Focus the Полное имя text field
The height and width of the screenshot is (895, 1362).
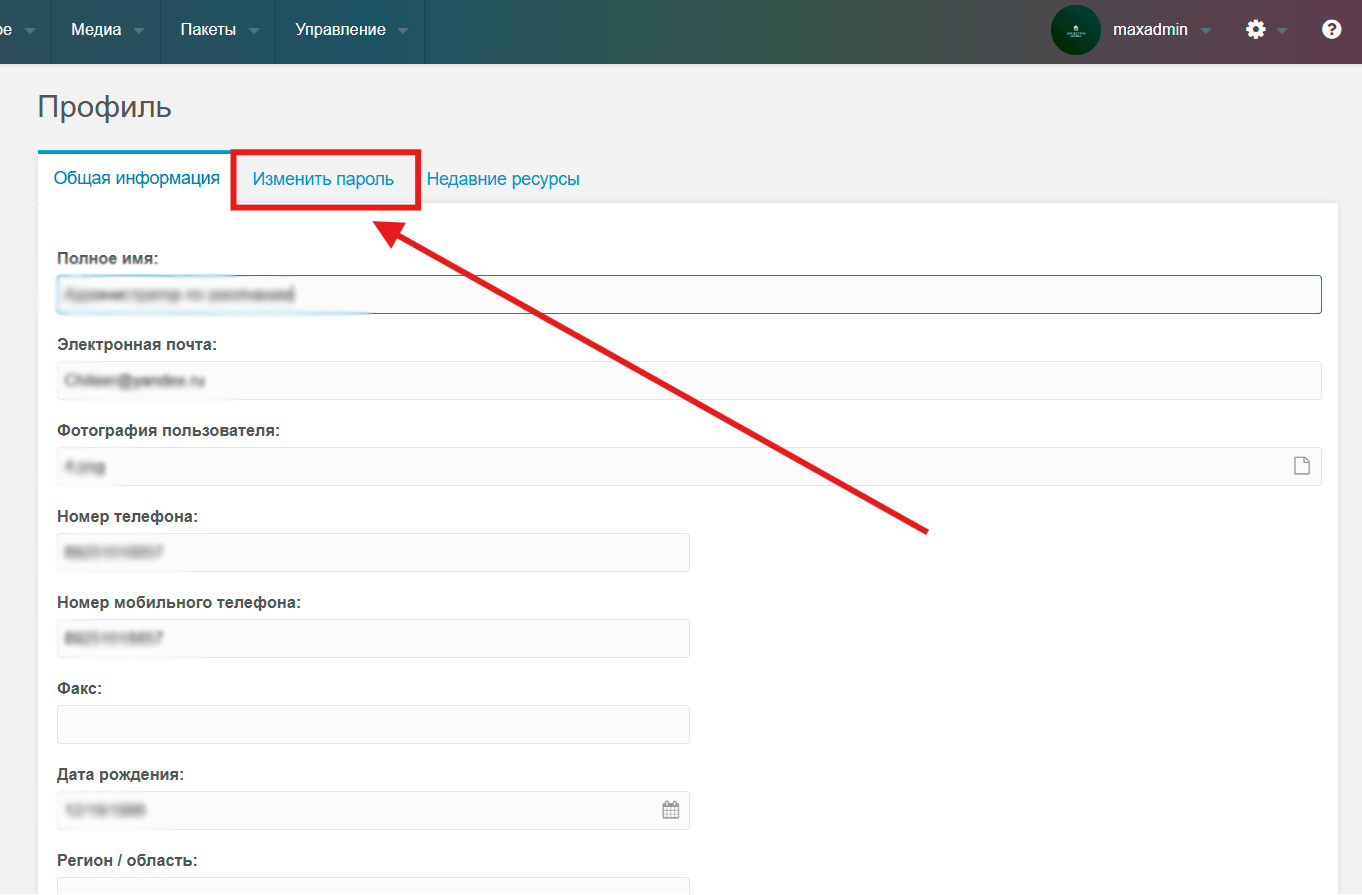(689, 295)
